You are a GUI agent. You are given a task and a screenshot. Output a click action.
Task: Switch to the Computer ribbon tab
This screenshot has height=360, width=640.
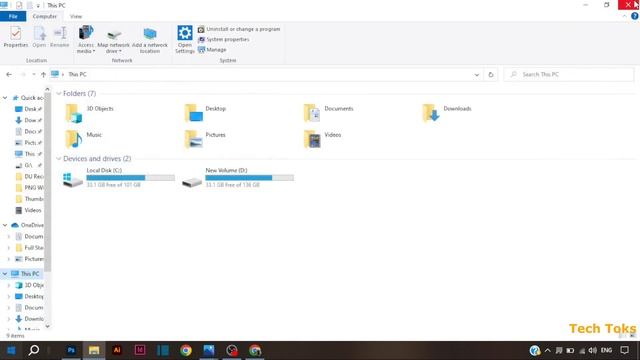[44, 16]
